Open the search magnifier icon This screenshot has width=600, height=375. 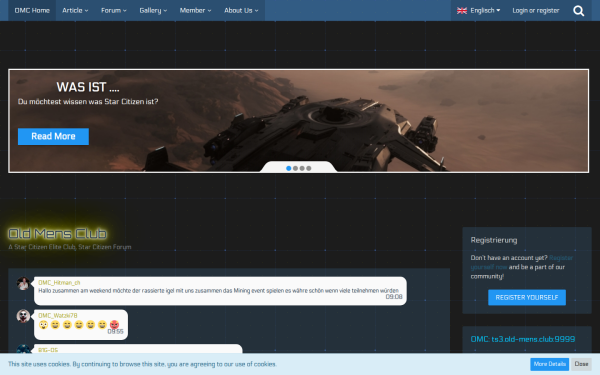click(579, 11)
